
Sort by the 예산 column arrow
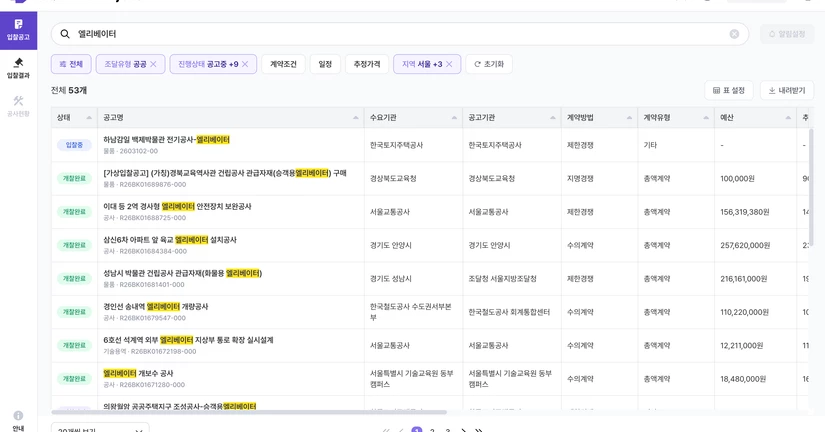tap(788, 117)
